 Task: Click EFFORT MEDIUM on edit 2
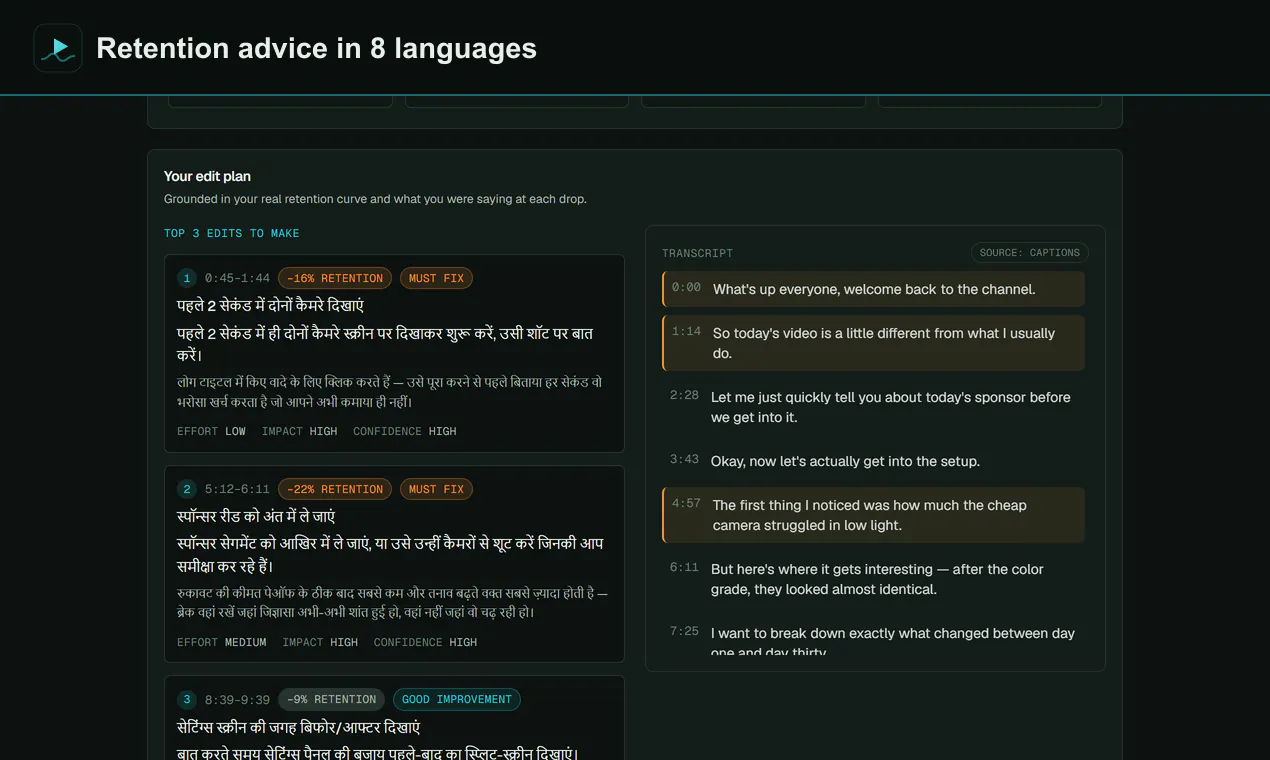(222, 642)
